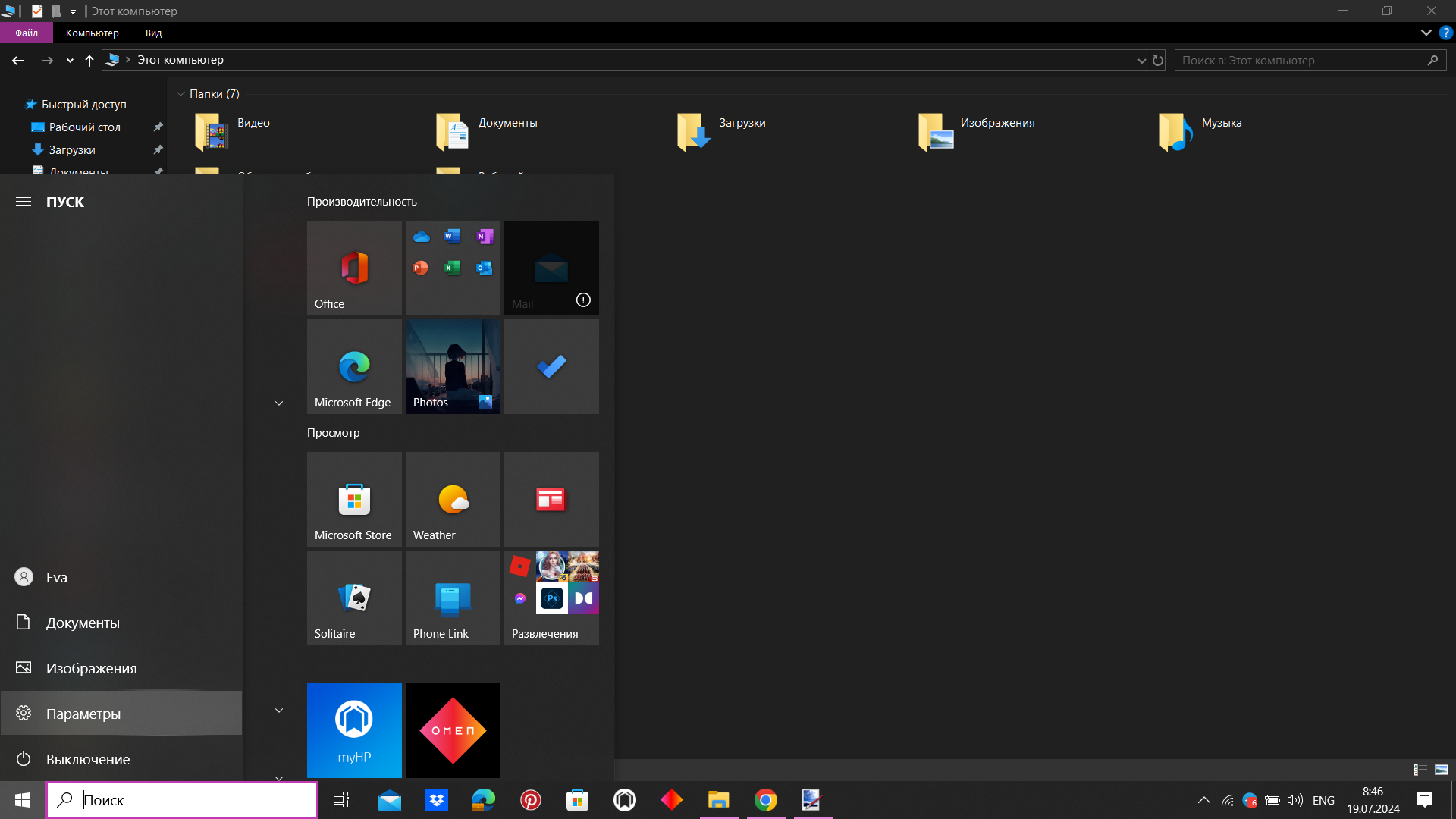The width and height of the screenshot is (1456, 819).
Task: Go up one folder level
Action: tap(89, 60)
